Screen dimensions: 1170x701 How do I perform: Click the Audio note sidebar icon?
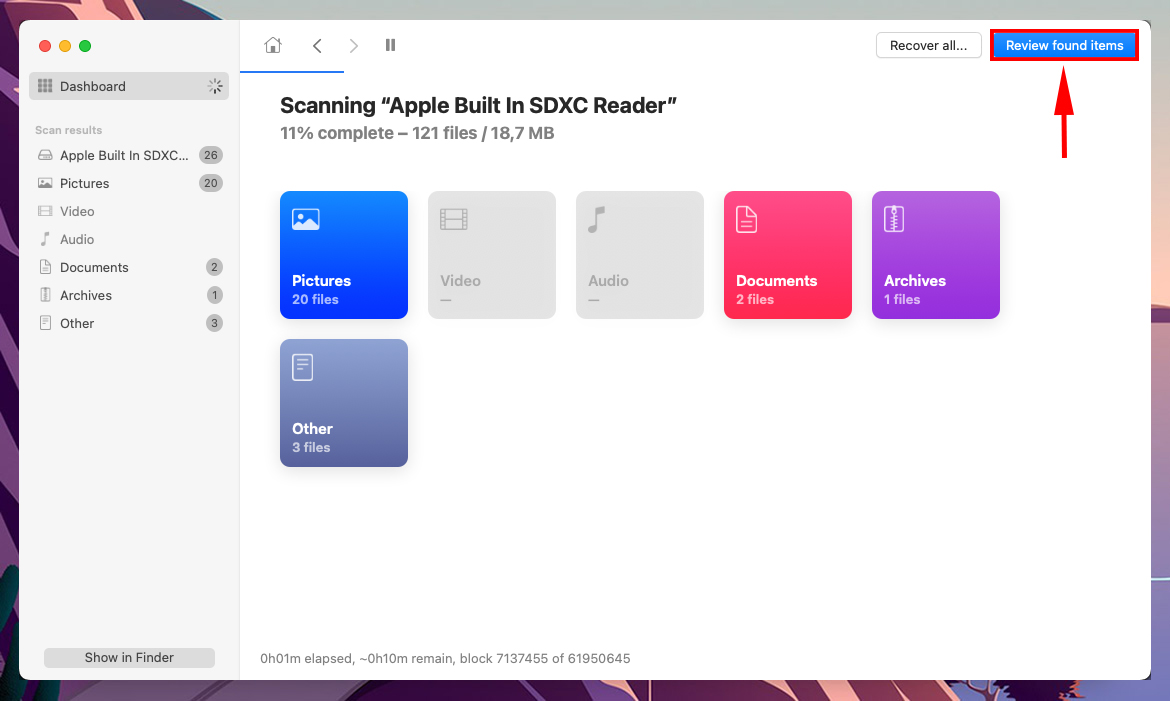(x=45, y=239)
